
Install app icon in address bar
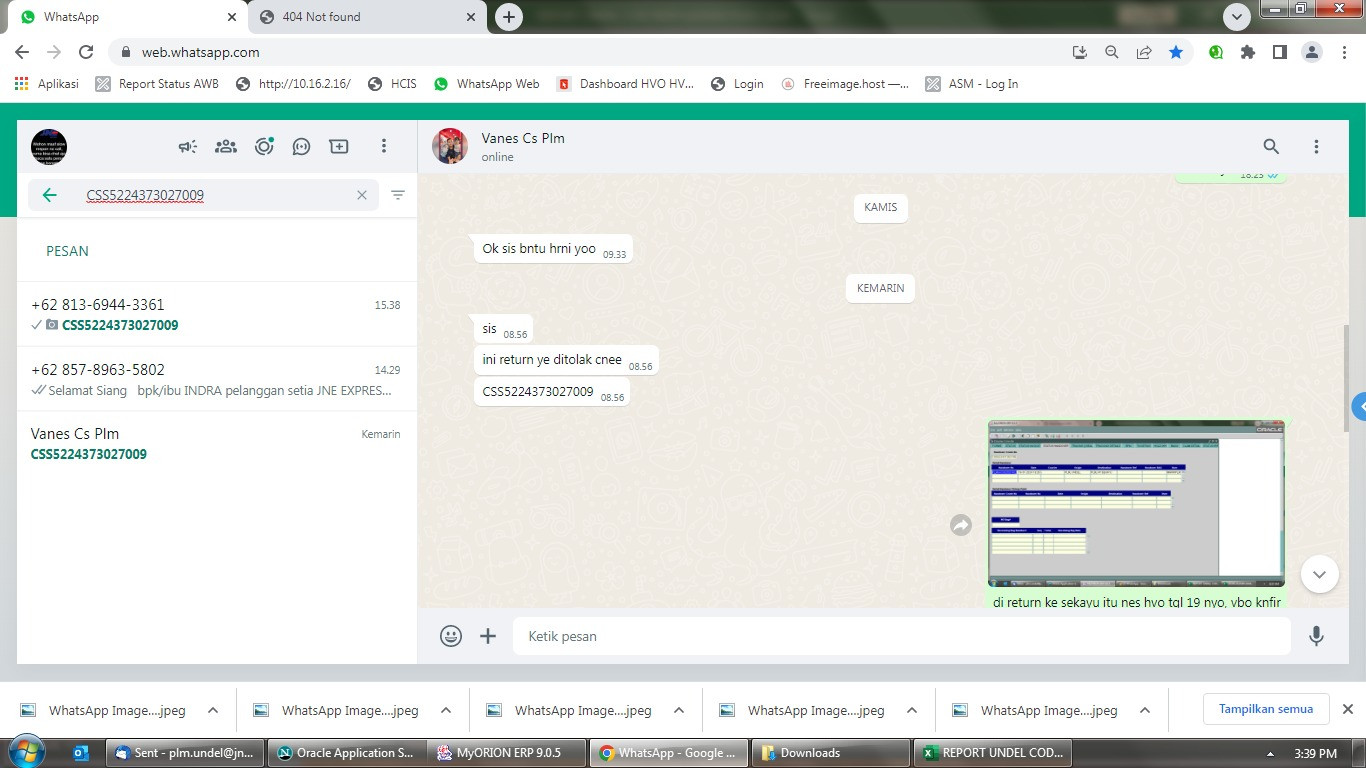coord(1080,52)
